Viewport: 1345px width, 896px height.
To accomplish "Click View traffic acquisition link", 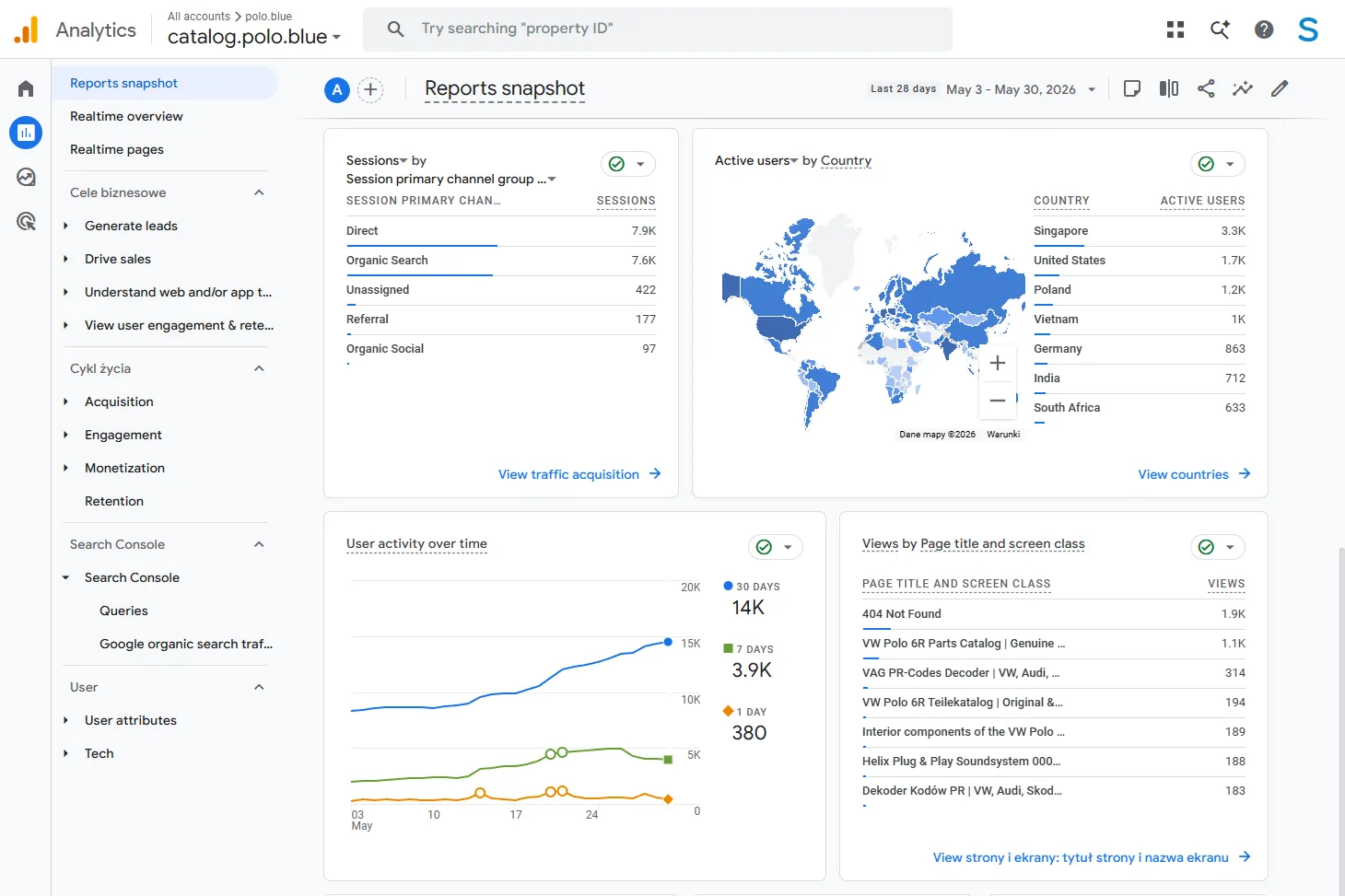I will [x=579, y=474].
